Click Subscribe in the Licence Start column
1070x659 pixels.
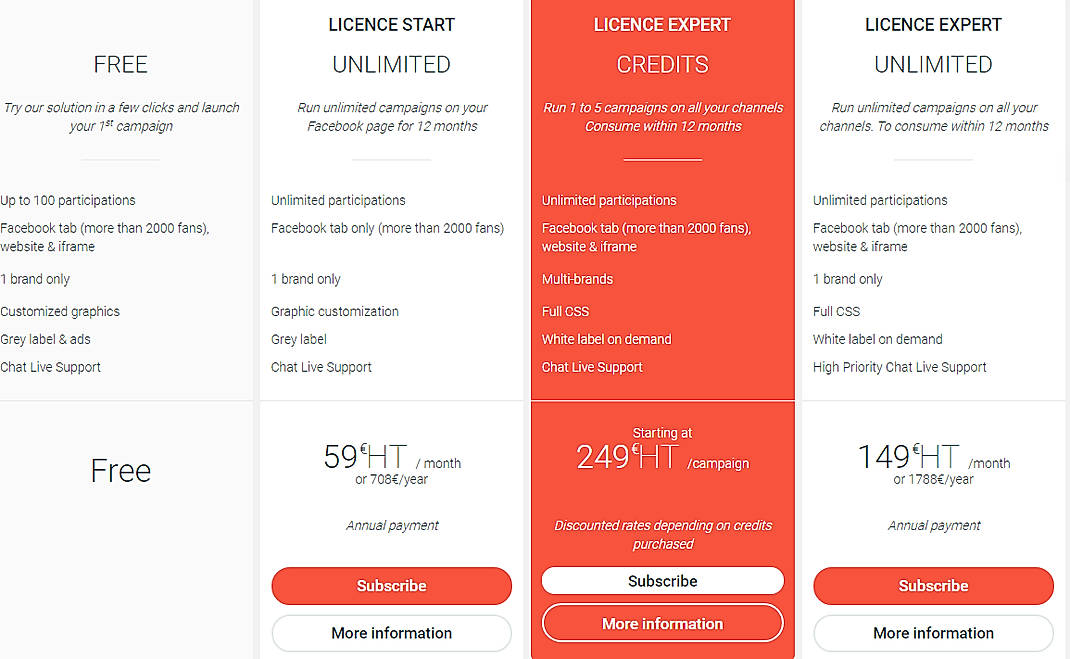tap(391, 586)
